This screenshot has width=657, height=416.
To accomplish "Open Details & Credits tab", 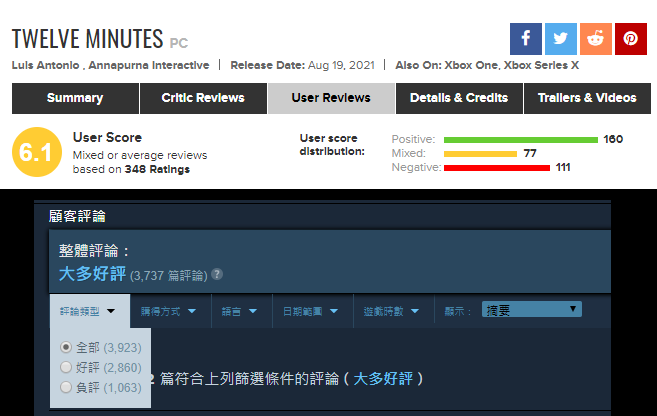I will (459, 98).
